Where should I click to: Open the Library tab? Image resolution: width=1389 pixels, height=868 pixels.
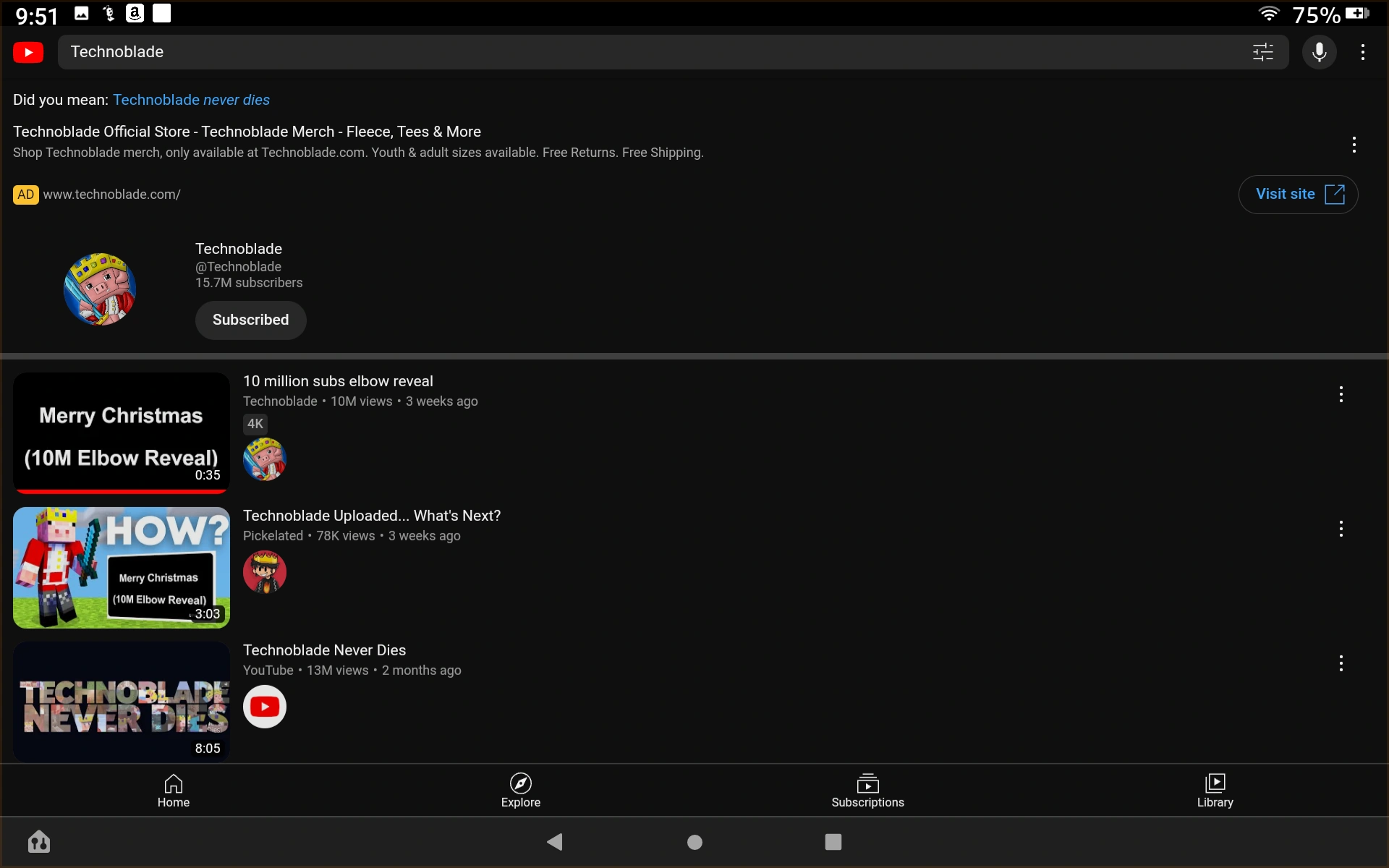(1215, 791)
